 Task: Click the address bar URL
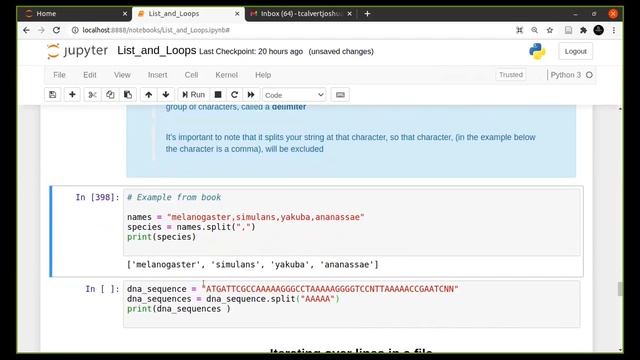[x=156, y=30]
